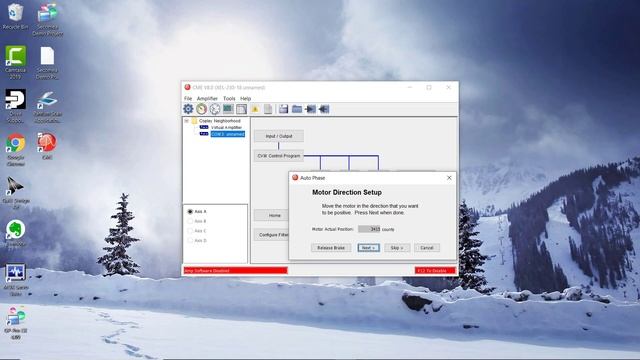Click the Motor Actual Position field
Image resolution: width=640 pixels, height=360 pixels.
click(369, 229)
